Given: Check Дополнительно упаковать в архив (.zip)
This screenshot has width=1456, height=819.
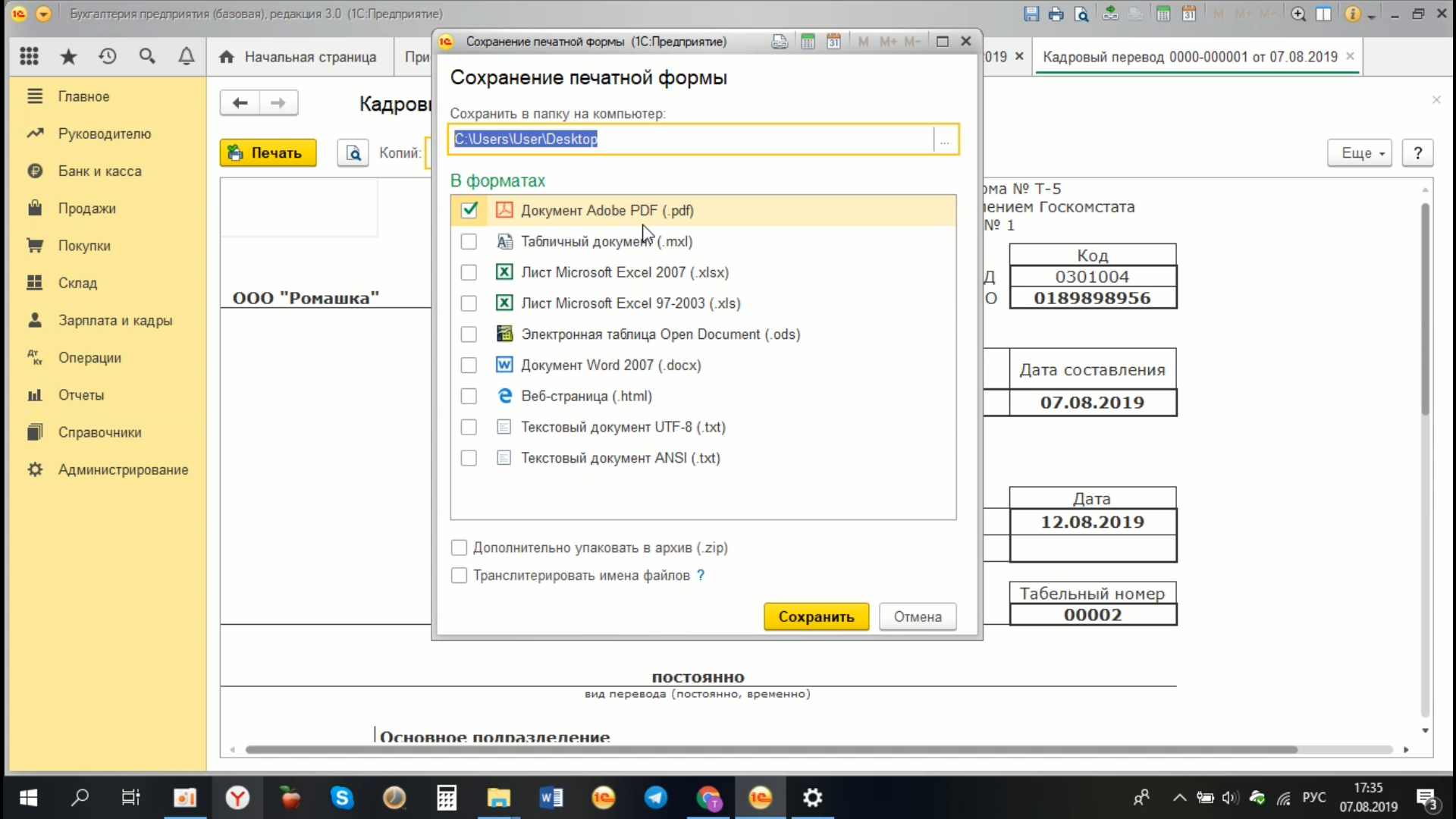Looking at the screenshot, I should pos(459,548).
